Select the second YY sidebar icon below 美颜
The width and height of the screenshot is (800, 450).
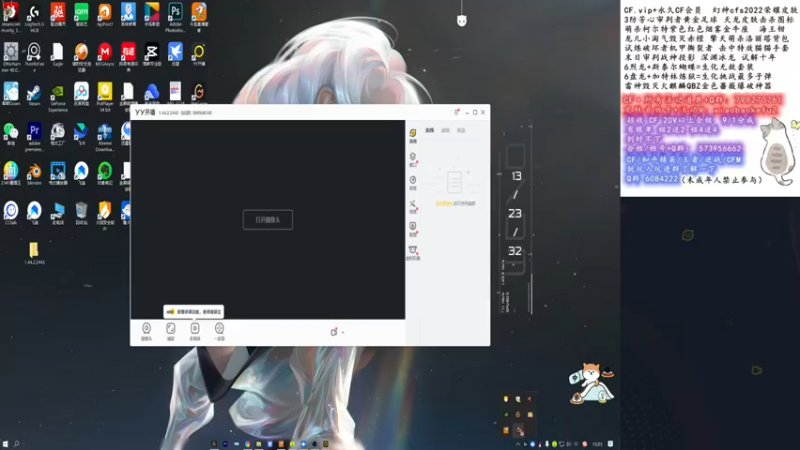pos(413,159)
